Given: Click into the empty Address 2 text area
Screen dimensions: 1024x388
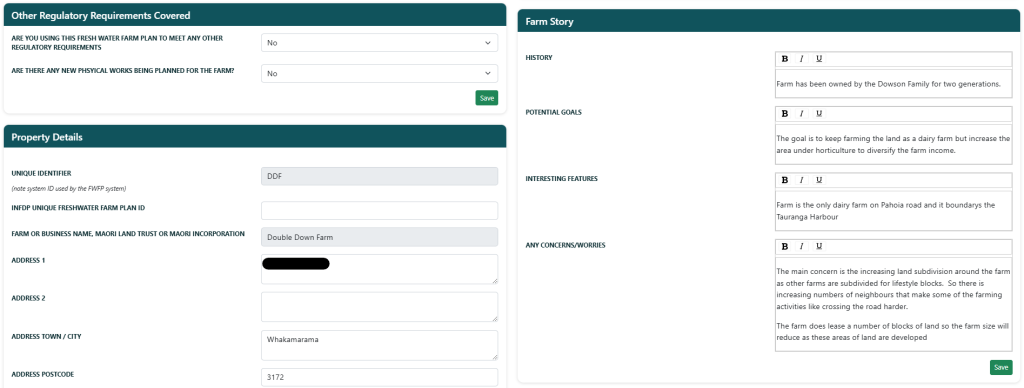Looking at the screenshot, I should coord(379,307).
